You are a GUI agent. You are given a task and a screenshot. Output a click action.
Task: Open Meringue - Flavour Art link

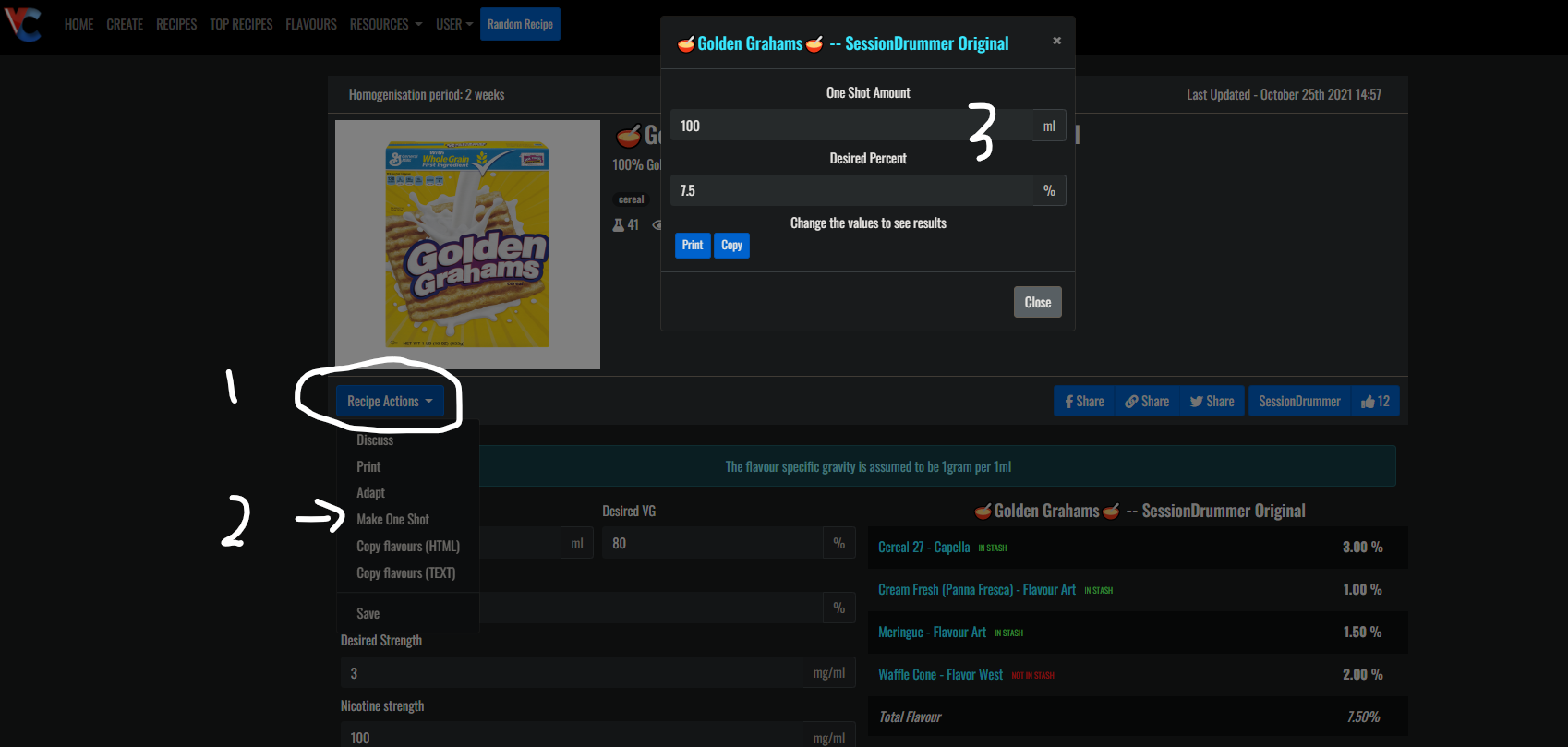[932, 633]
